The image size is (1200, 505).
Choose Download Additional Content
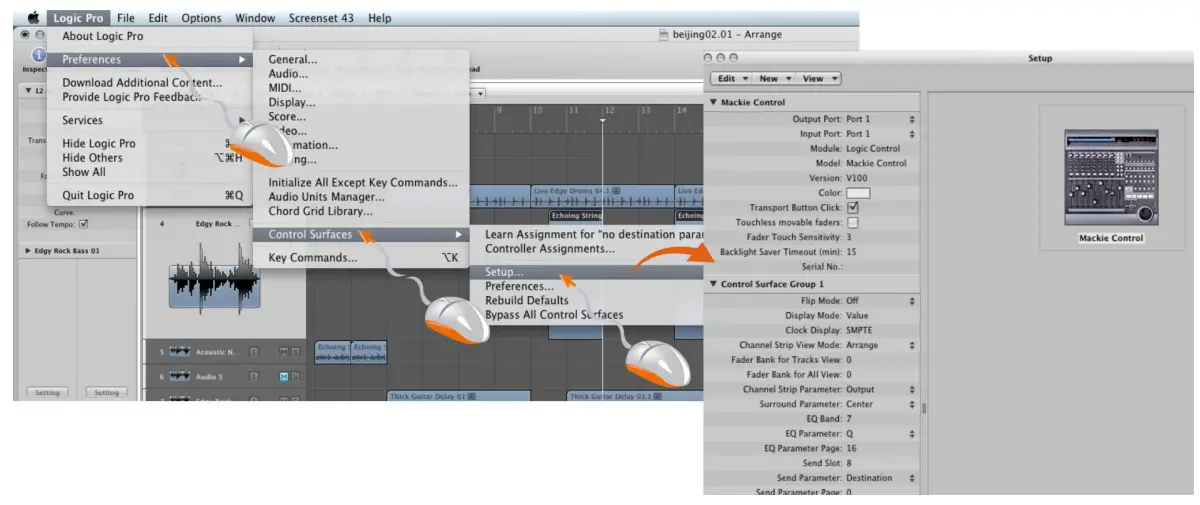[149, 83]
